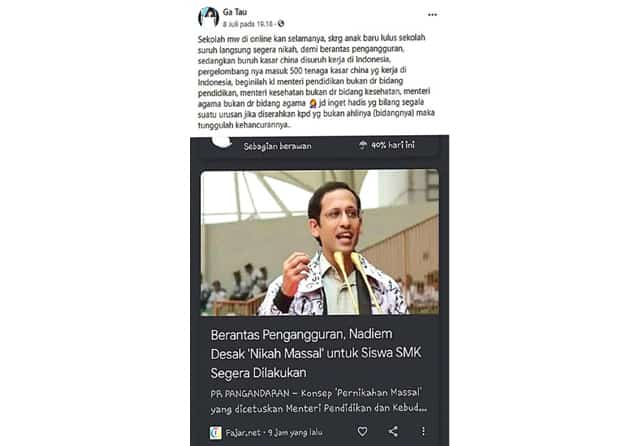Open the Berantas Pengangguran headline
The height and width of the screenshot is (446, 640).
(x=316, y=353)
